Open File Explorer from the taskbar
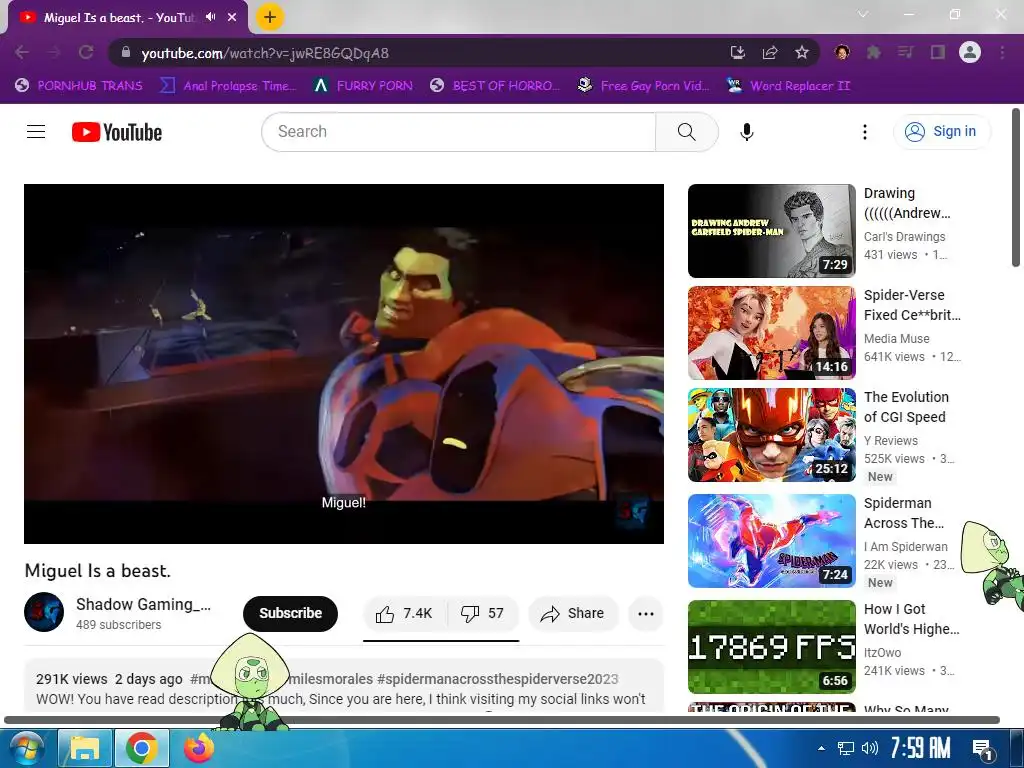The width and height of the screenshot is (1024, 768). point(85,748)
